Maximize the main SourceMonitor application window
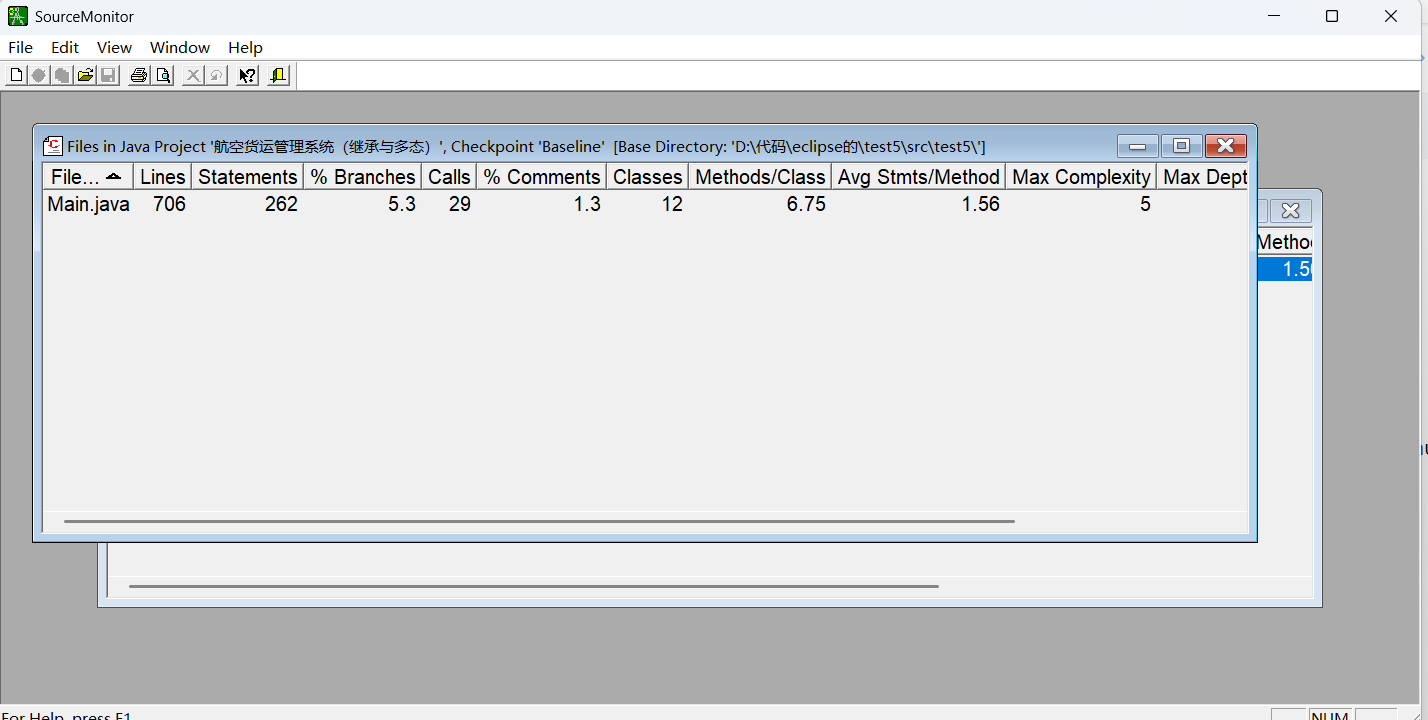This screenshot has height=720, width=1428. [1332, 16]
